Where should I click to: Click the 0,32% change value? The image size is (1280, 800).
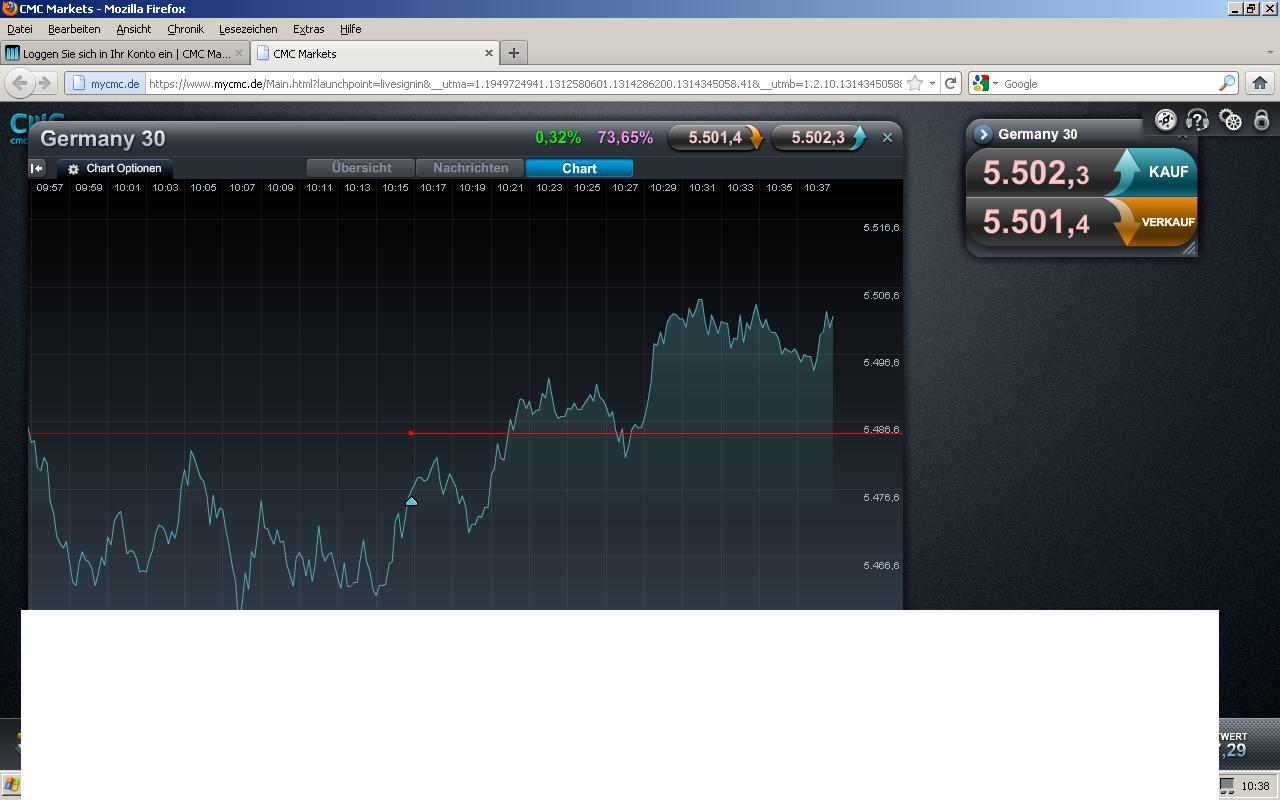coord(558,138)
